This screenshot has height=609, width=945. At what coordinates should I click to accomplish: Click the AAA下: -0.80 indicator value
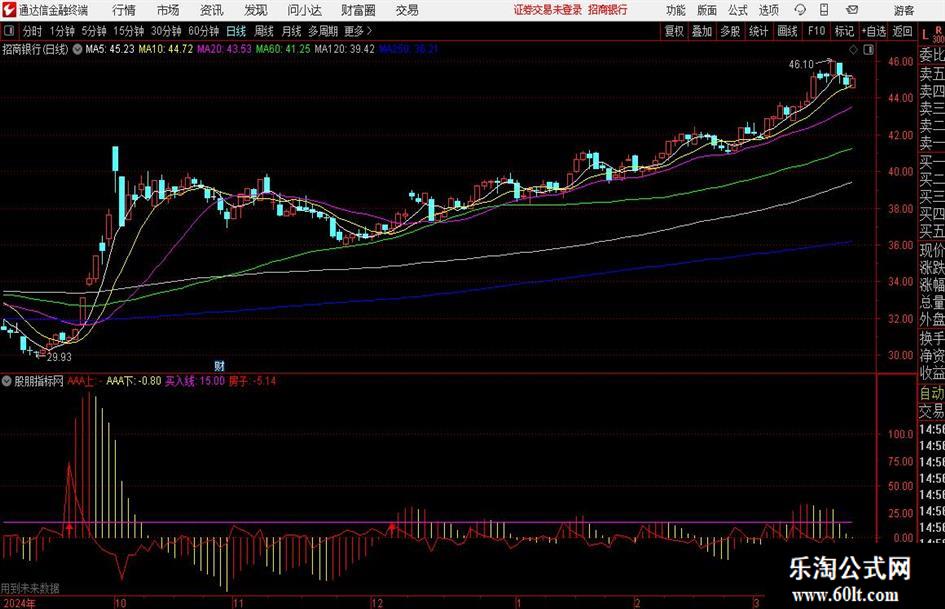(134, 381)
